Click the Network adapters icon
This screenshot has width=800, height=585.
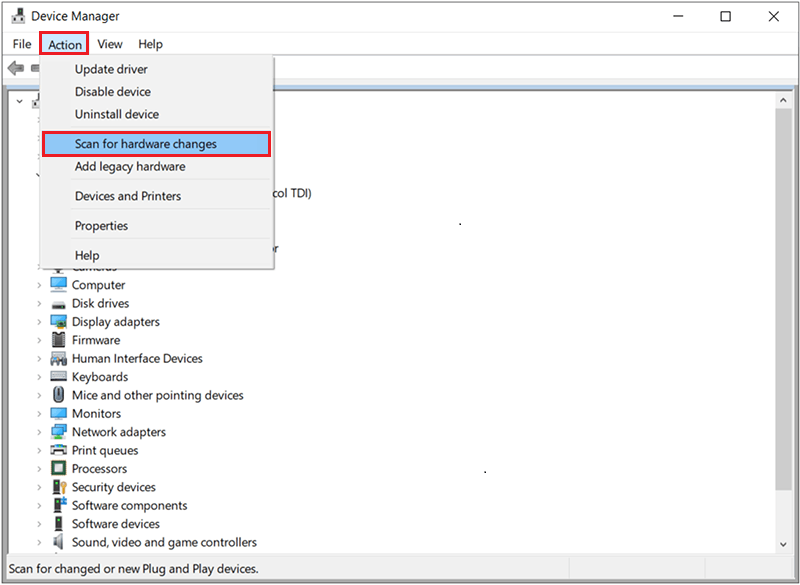pos(57,431)
